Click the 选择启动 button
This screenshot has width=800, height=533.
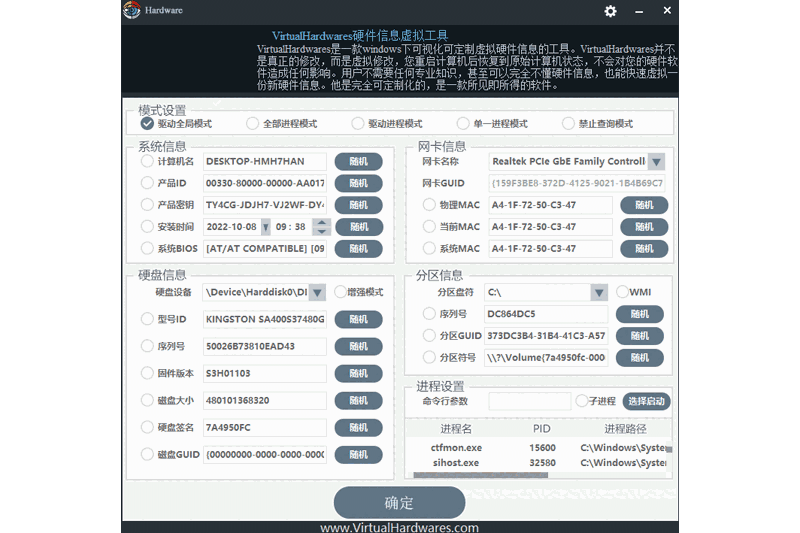647,401
